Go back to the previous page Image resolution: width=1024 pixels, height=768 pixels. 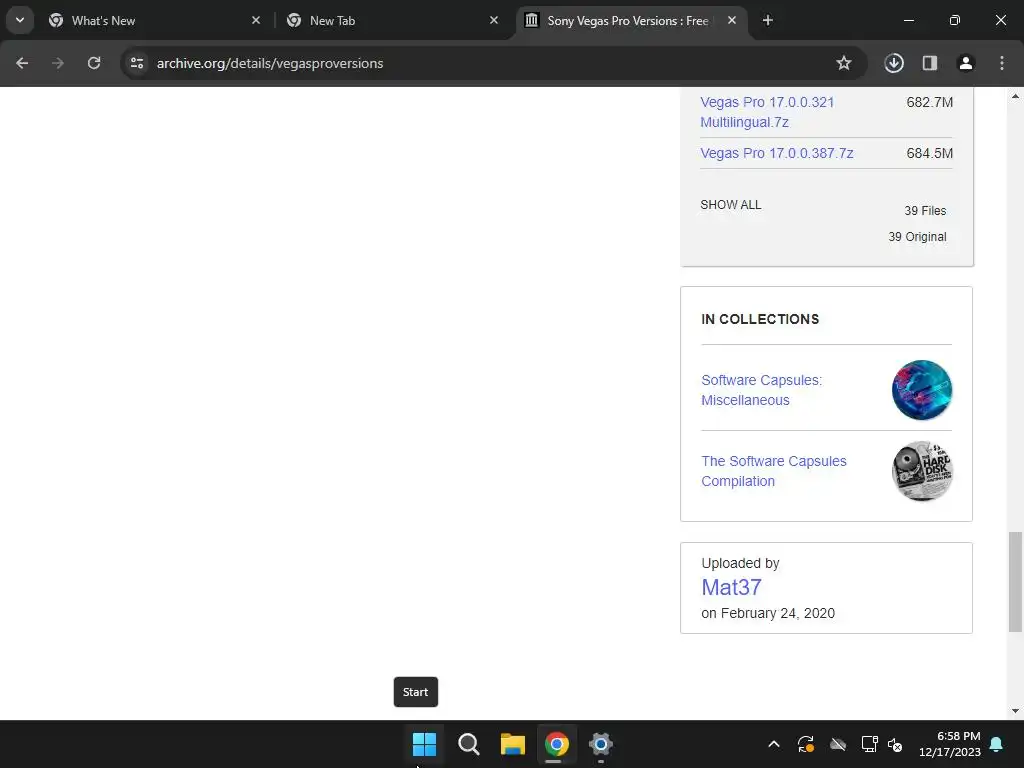tap(22, 63)
